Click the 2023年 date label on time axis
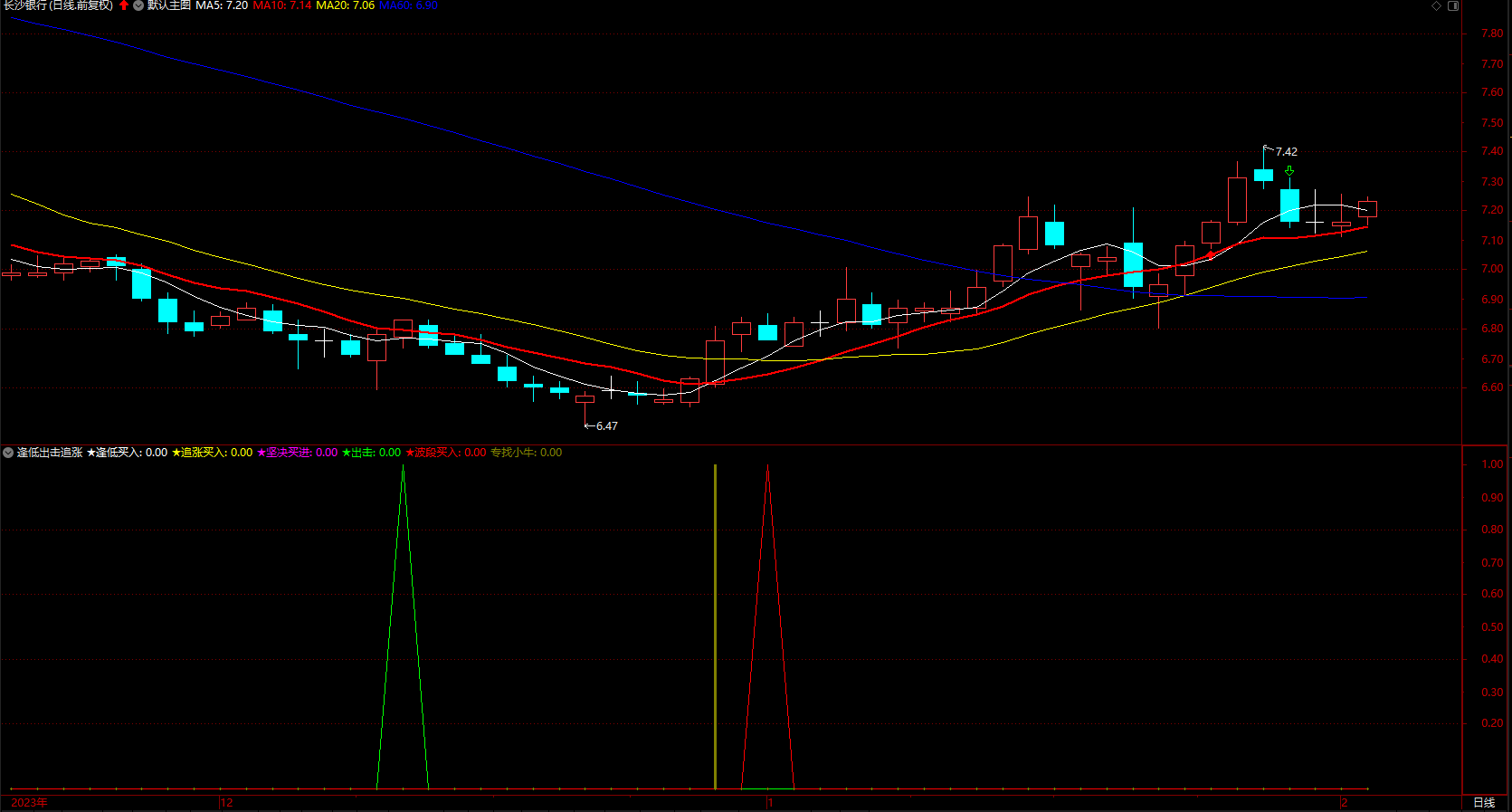 (29, 803)
